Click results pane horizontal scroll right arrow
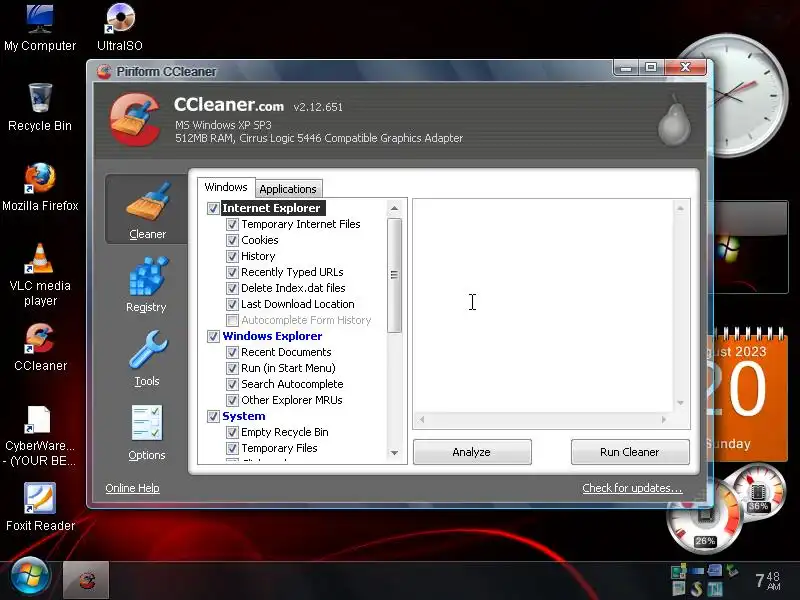Screen dimensions: 800x600 664,420
